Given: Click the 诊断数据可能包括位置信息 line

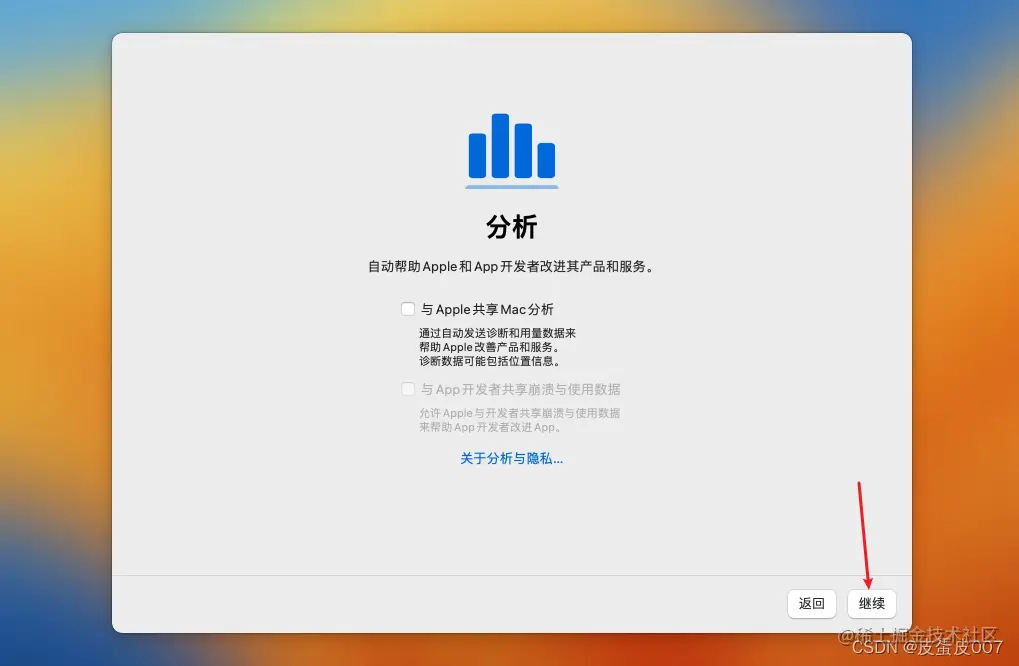Looking at the screenshot, I should [x=489, y=361].
